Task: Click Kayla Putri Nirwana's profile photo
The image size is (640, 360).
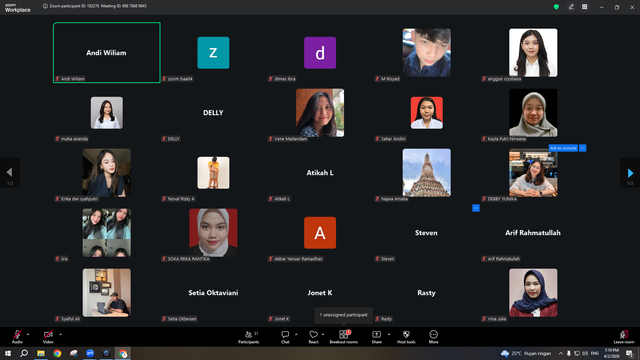Action: [533, 113]
